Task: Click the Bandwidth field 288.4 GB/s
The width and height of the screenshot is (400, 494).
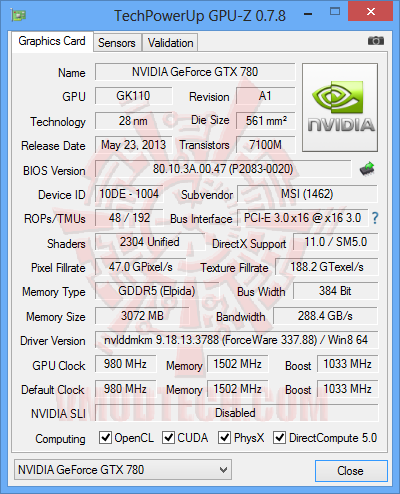Action: pyautogui.click(x=325, y=316)
